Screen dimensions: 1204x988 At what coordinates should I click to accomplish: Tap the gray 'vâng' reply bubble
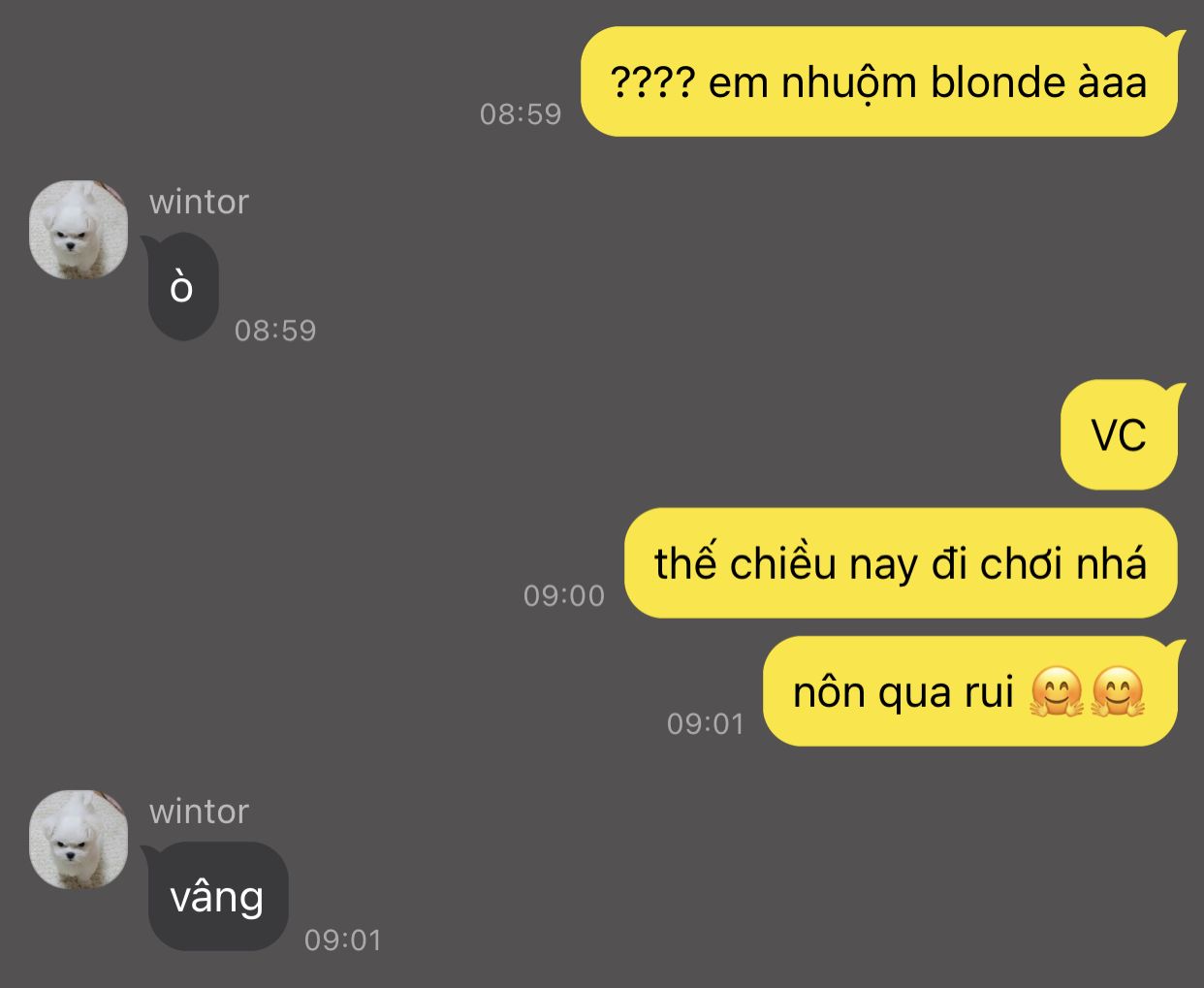pos(217,896)
